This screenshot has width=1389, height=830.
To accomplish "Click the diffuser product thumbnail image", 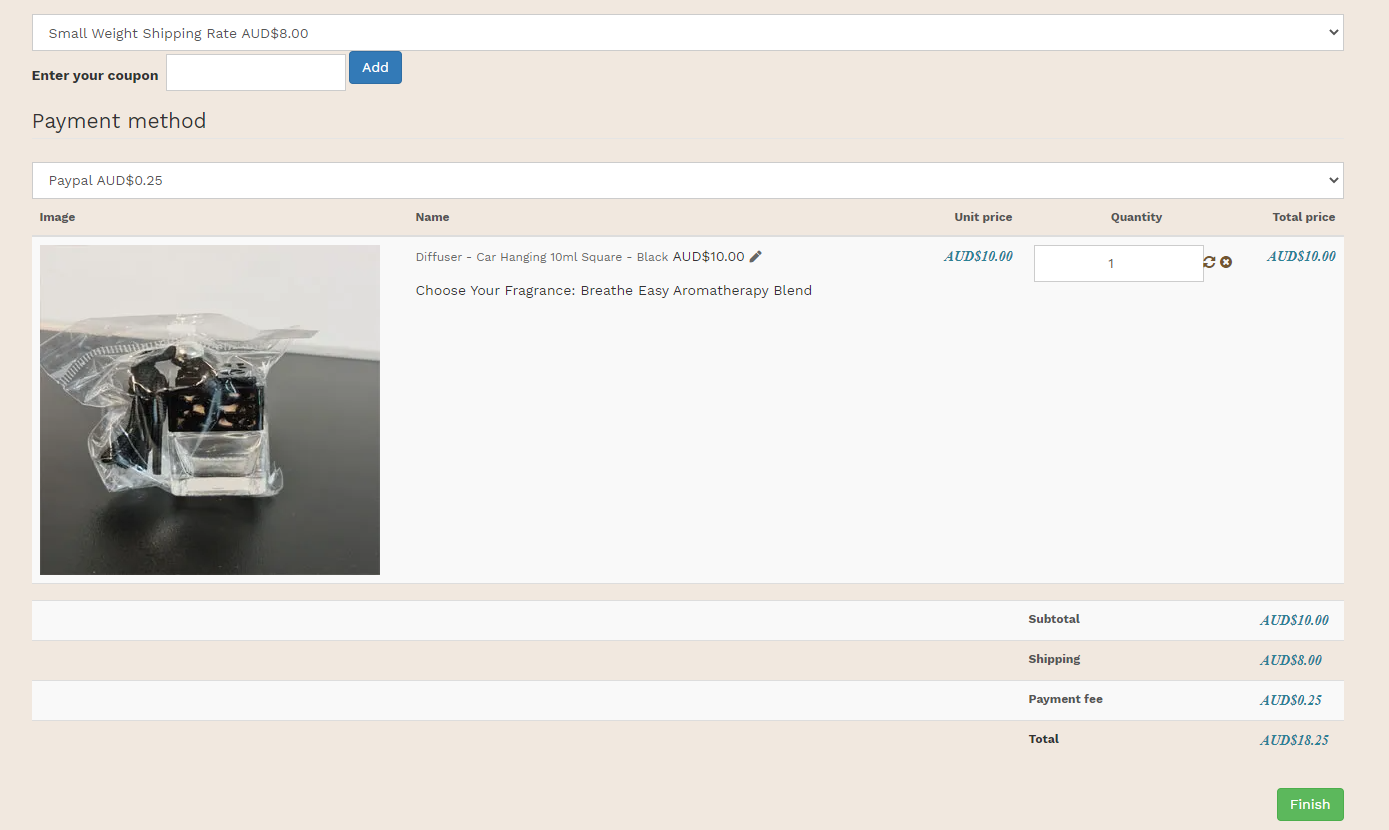I will pos(210,410).
